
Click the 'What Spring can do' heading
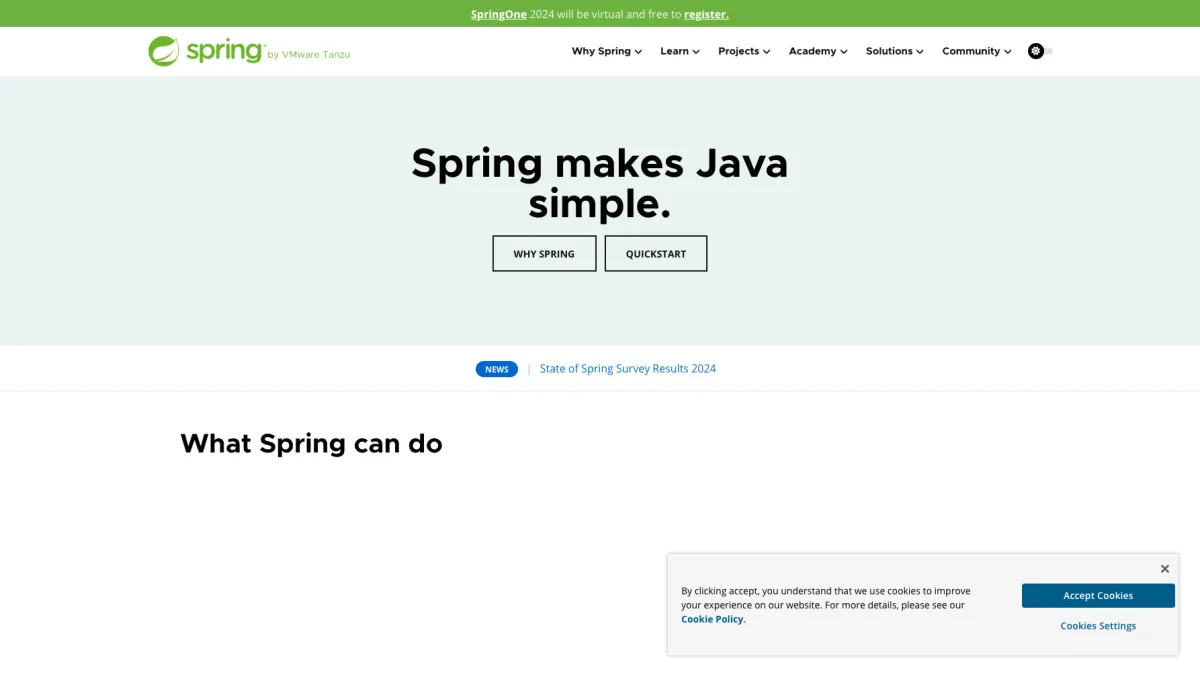click(311, 443)
